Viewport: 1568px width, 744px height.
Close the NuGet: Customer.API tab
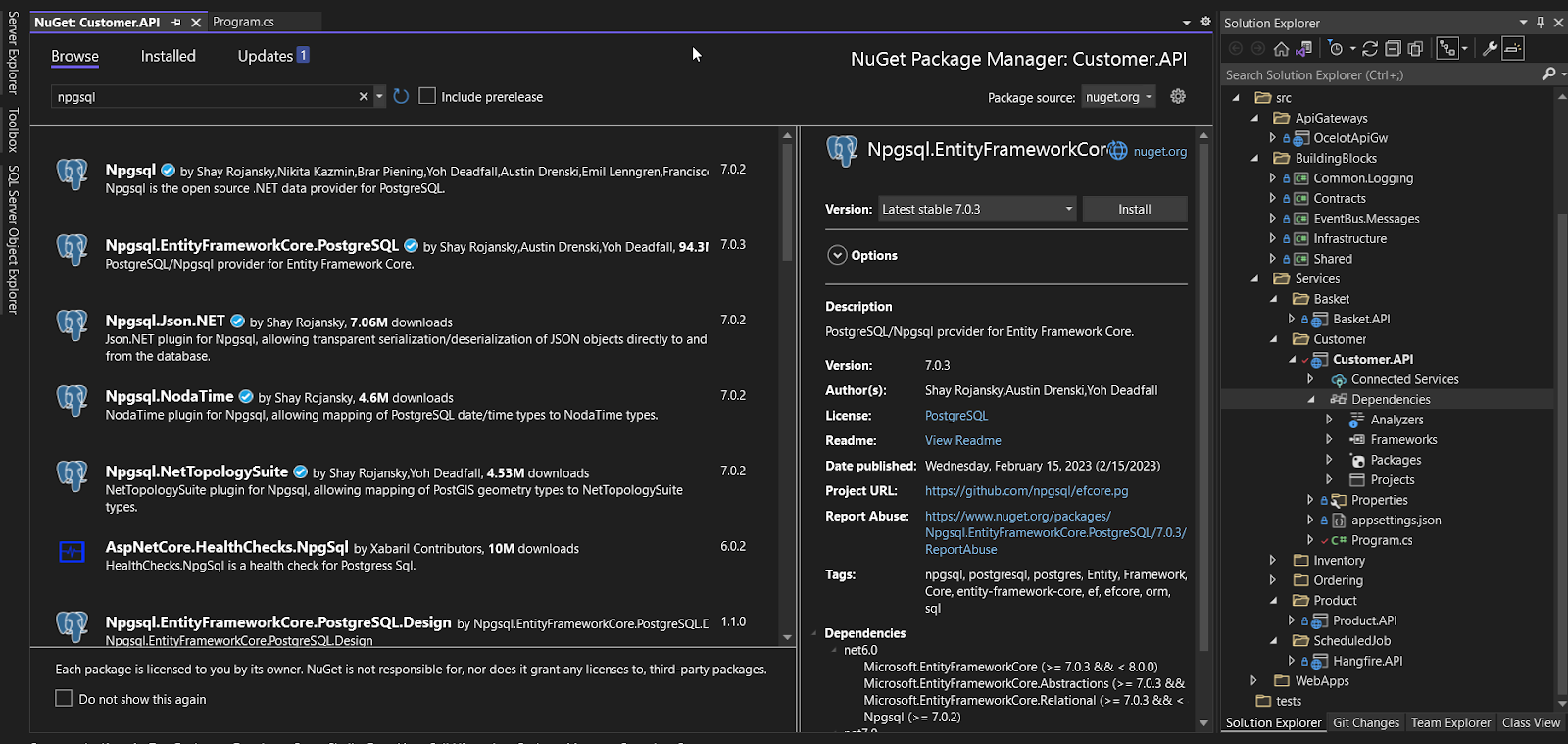[x=196, y=22]
